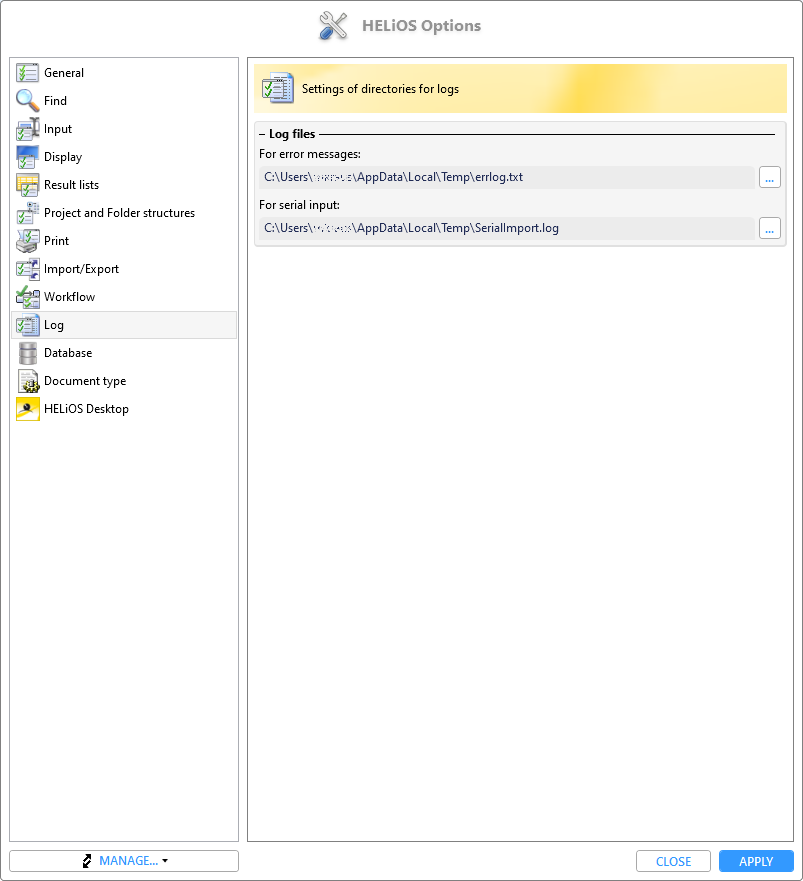Image resolution: width=803 pixels, height=881 pixels.
Task: Collapse the Log files section
Action: tap(262, 134)
